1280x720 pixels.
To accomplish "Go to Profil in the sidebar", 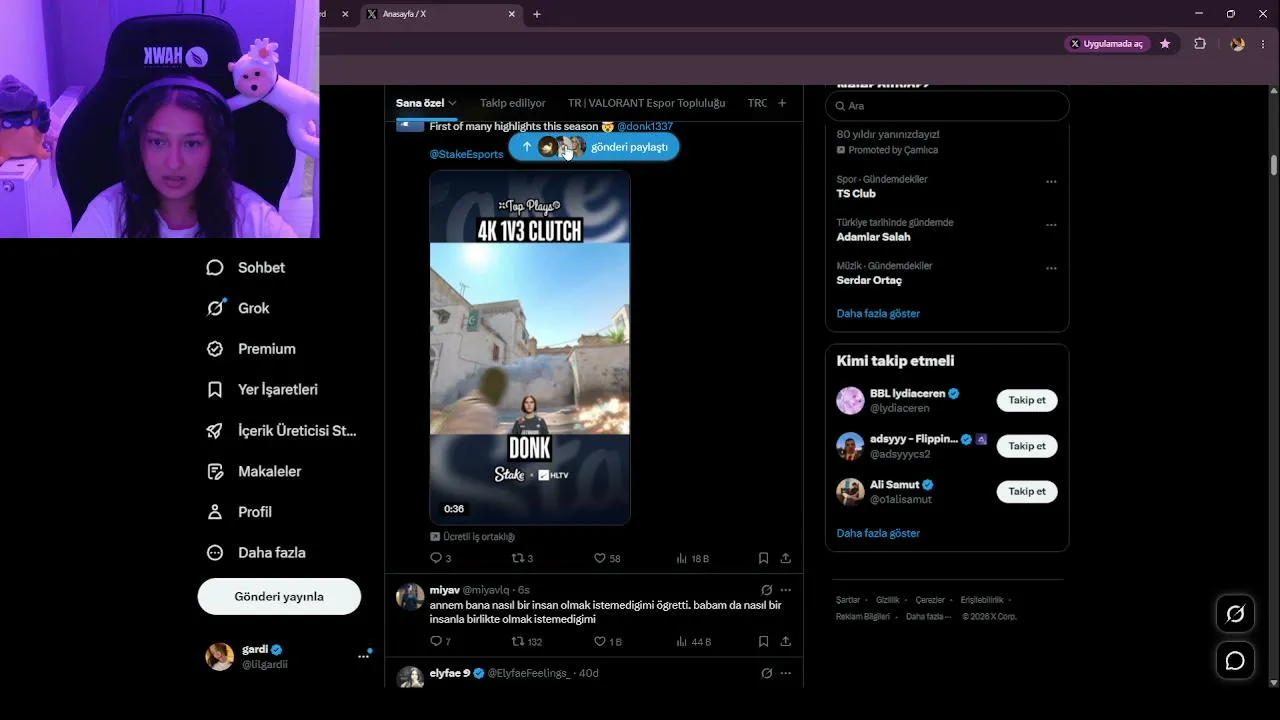I will (239, 512).
